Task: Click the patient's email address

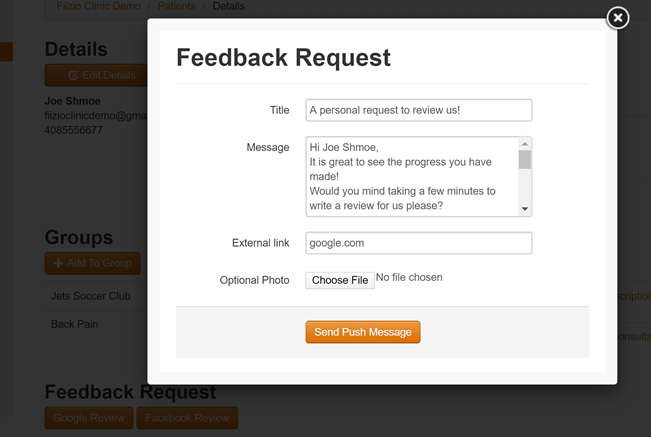Action: pos(96,116)
